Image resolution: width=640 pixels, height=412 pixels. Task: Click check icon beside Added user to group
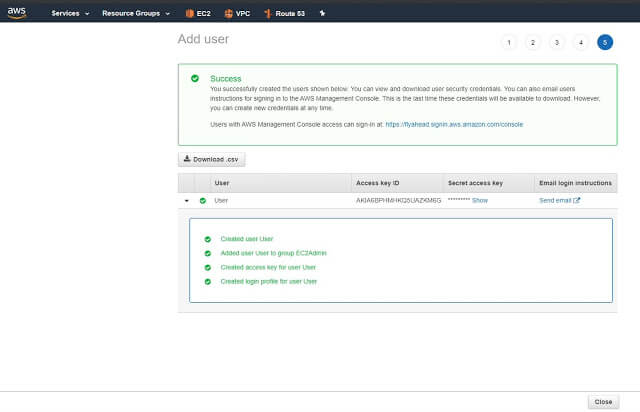click(x=208, y=253)
